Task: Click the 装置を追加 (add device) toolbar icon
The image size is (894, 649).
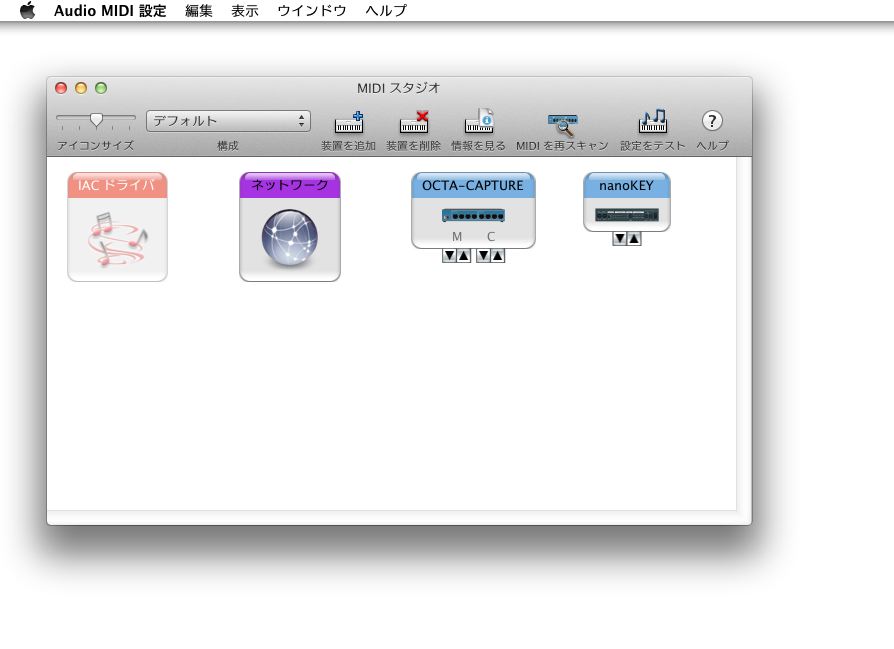Action: [x=349, y=121]
